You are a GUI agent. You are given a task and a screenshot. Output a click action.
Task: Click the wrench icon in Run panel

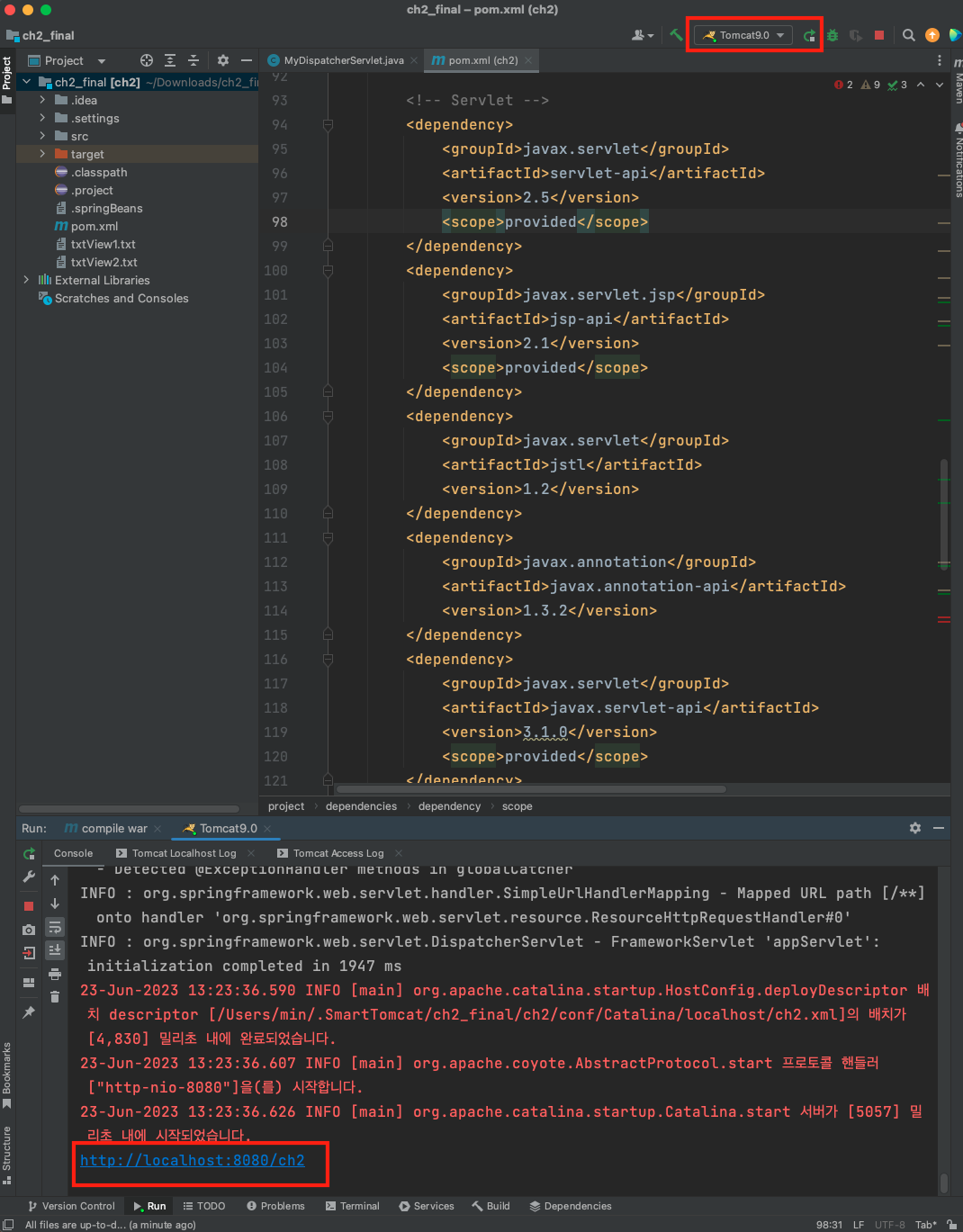click(x=29, y=877)
